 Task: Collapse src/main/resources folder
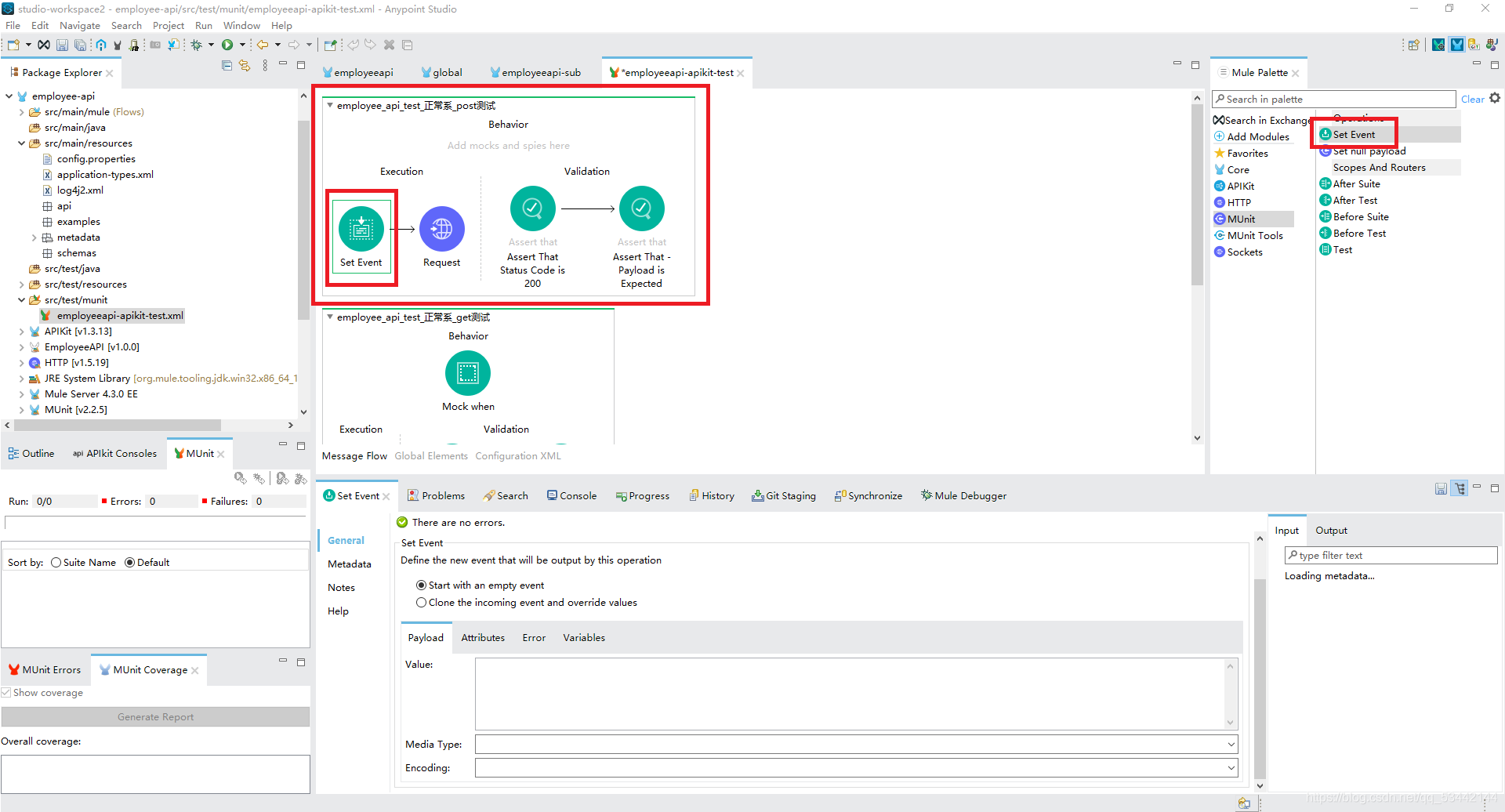tap(22, 143)
